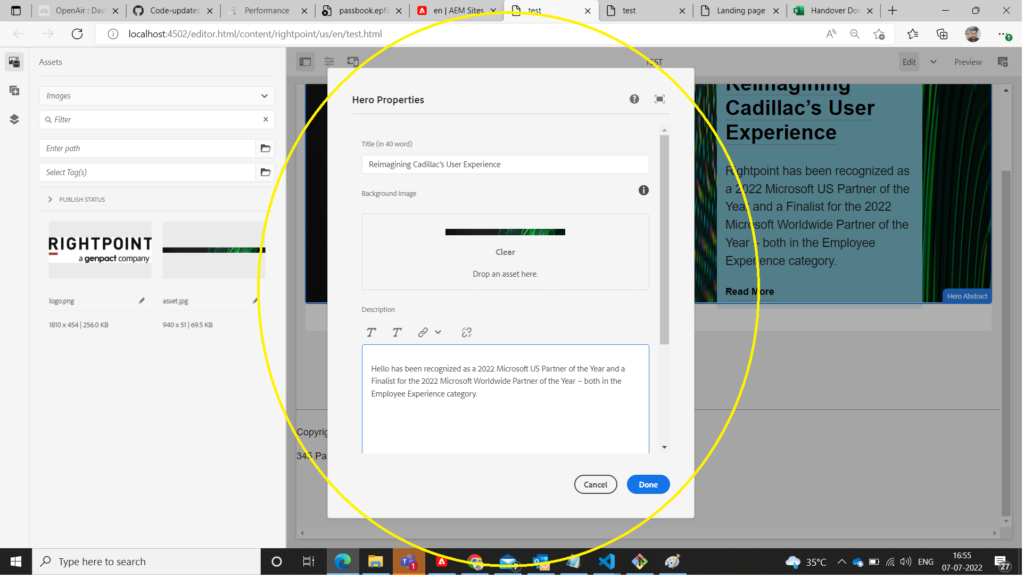The height and width of the screenshot is (578, 1024).
Task: Click the Cancel button
Action: 595,485
